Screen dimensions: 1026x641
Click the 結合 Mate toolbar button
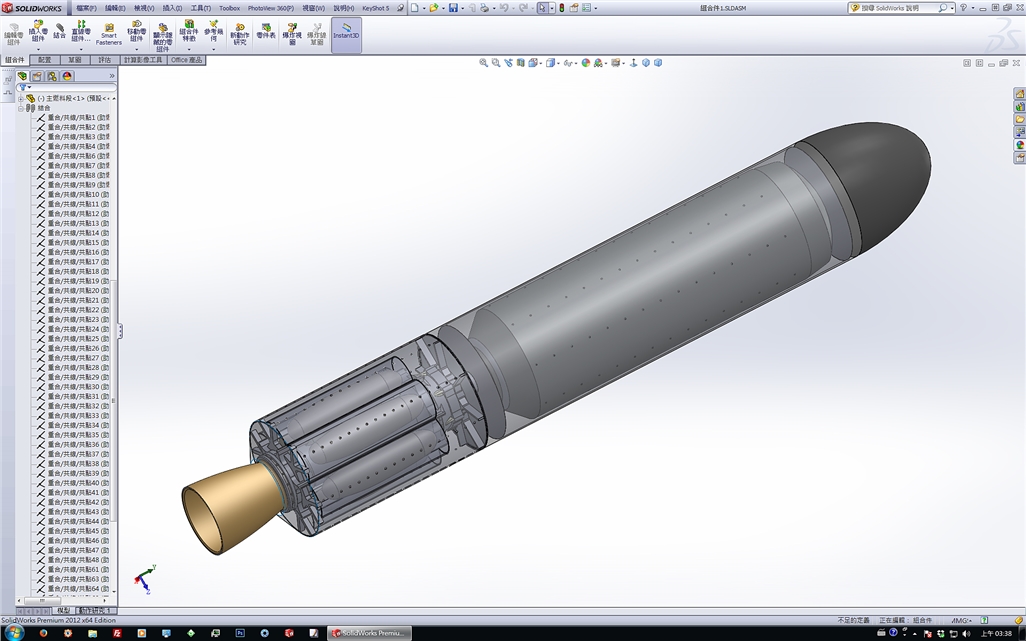coord(60,31)
